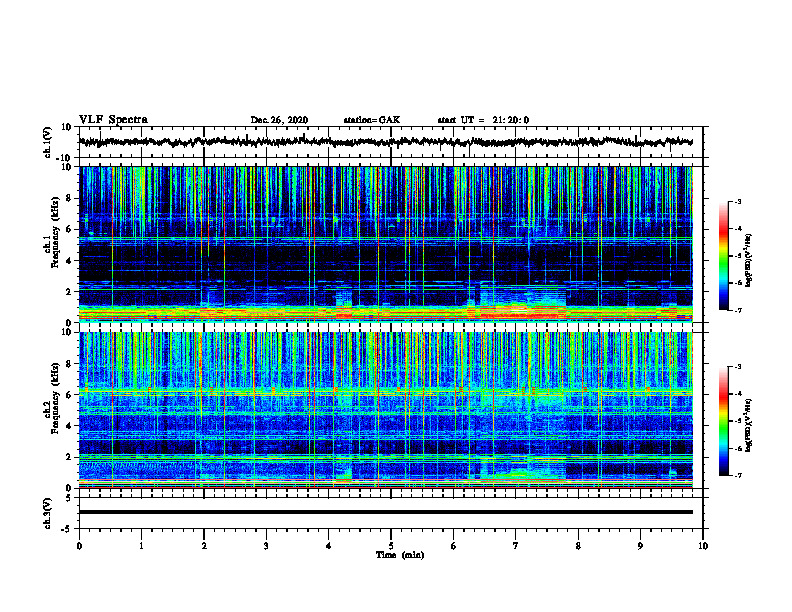The height and width of the screenshot is (612, 792).
Task: Click time axis tick label "1"
Action: [x=141, y=546]
